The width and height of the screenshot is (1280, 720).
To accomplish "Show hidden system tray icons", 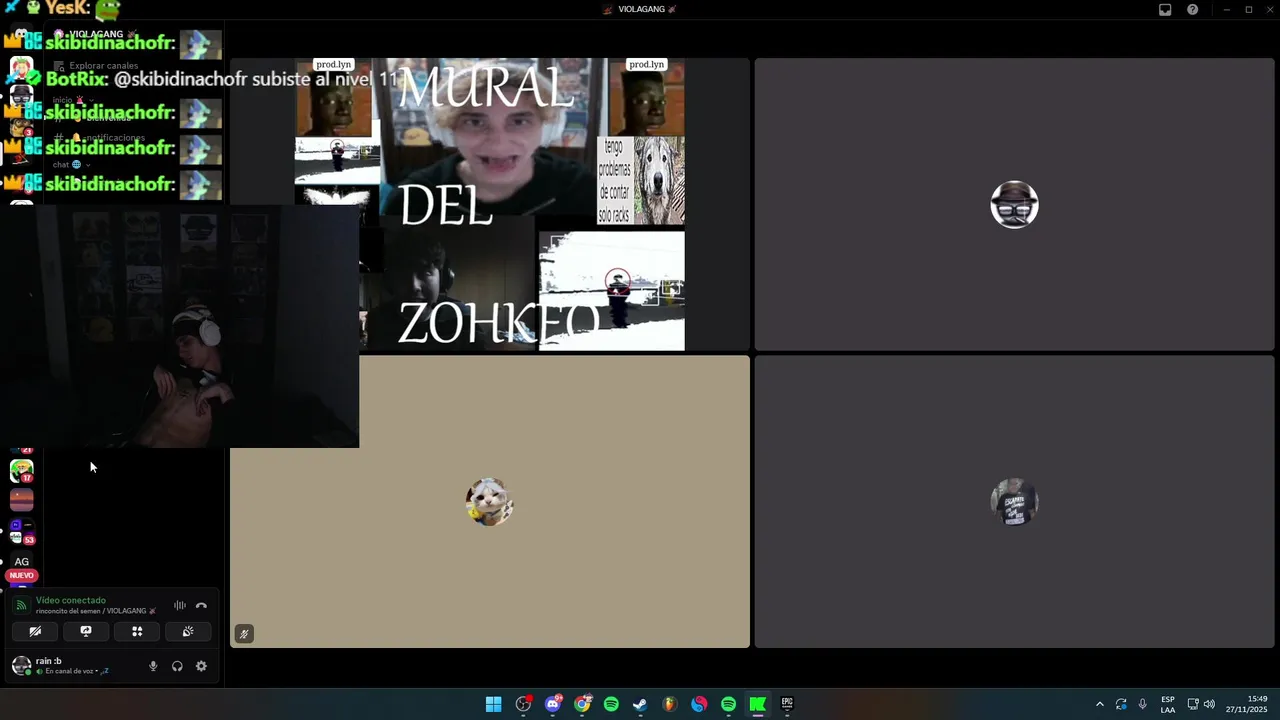I will [x=1099, y=704].
